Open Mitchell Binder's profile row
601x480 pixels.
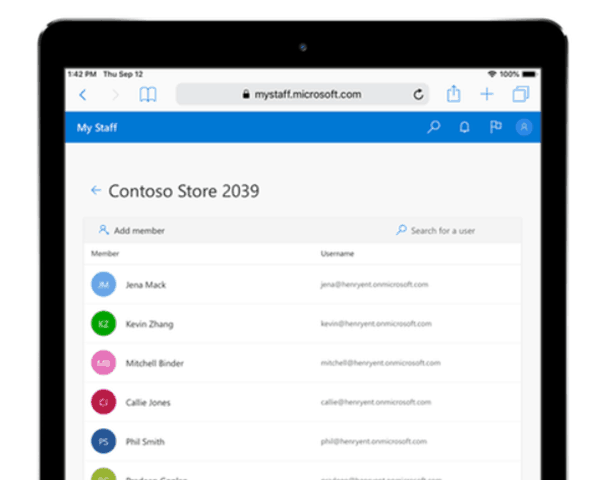click(302, 363)
